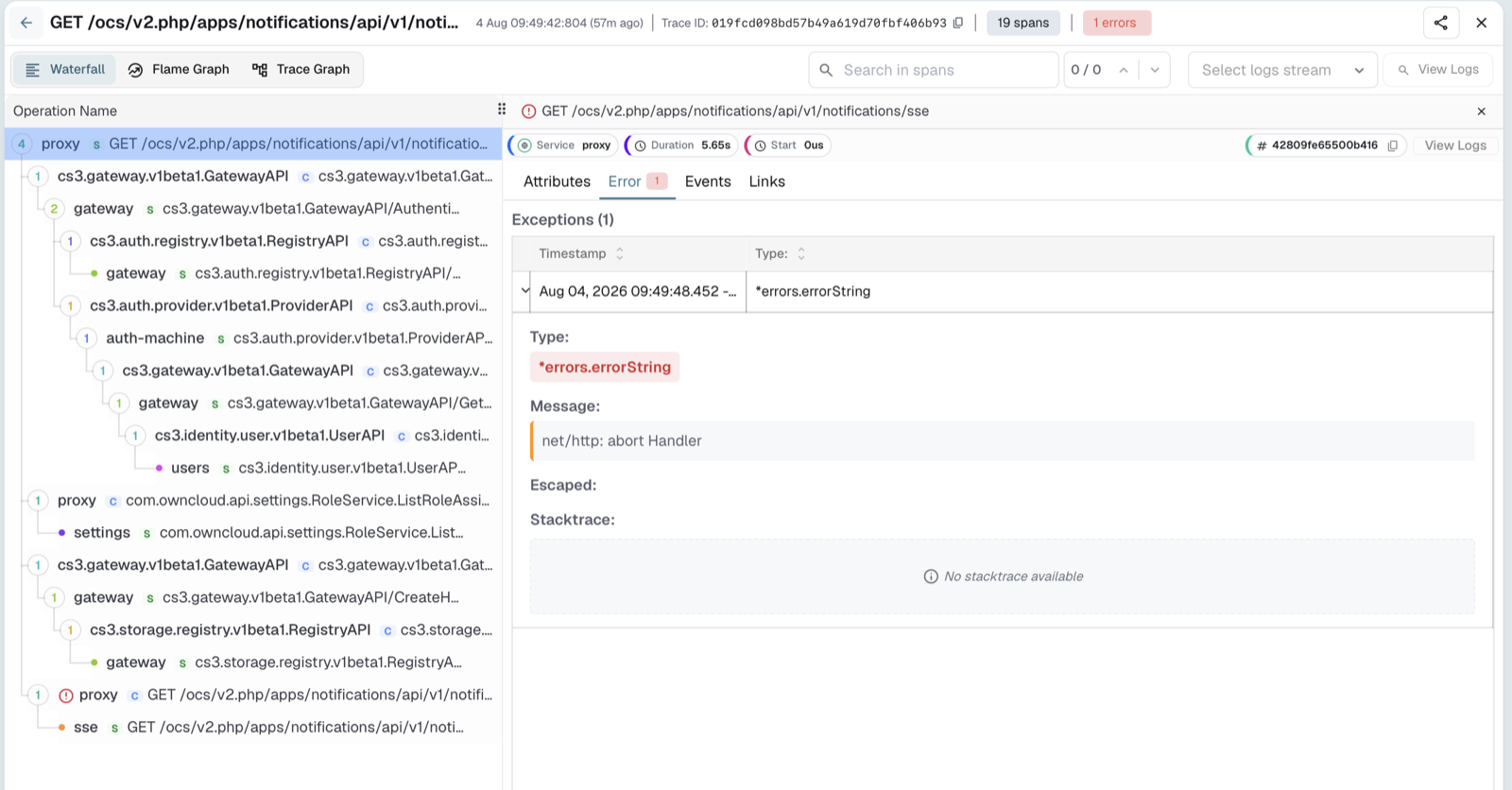
Task: Click the search magnifier icon in spans field
Action: [x=826, y=70]
